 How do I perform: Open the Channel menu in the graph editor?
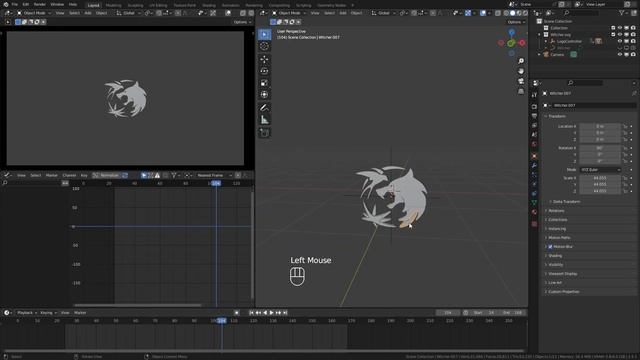(69, 176)
